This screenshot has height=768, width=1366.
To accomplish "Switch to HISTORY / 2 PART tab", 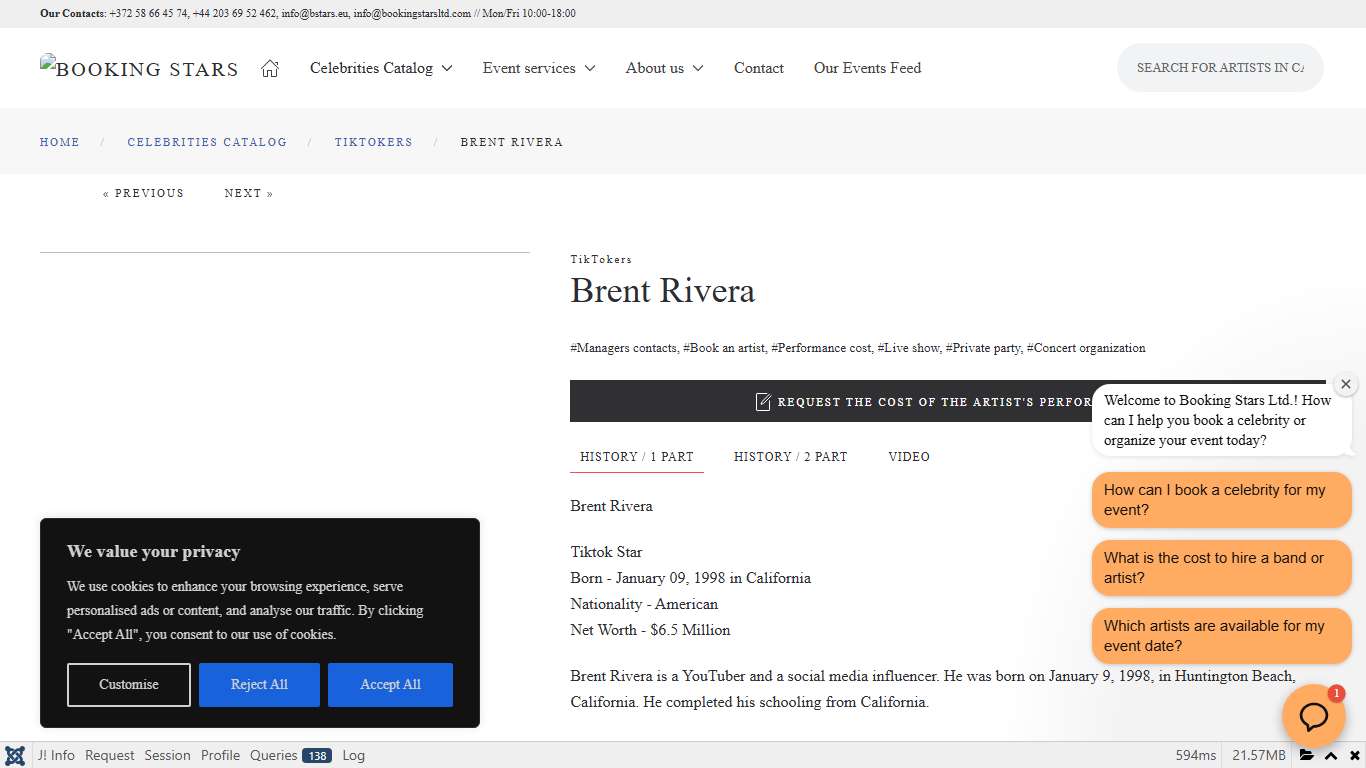I will click(790, 457).
